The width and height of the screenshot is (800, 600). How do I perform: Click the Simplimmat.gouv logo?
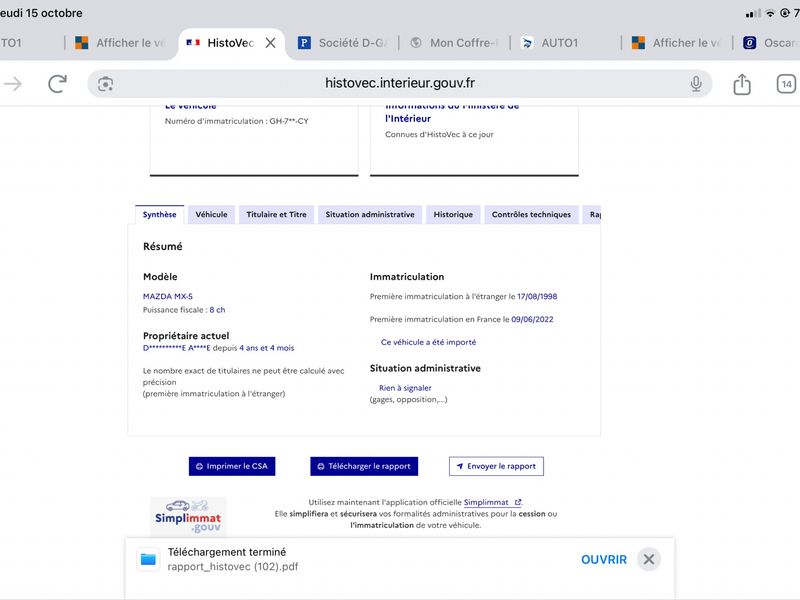[188, 516]
